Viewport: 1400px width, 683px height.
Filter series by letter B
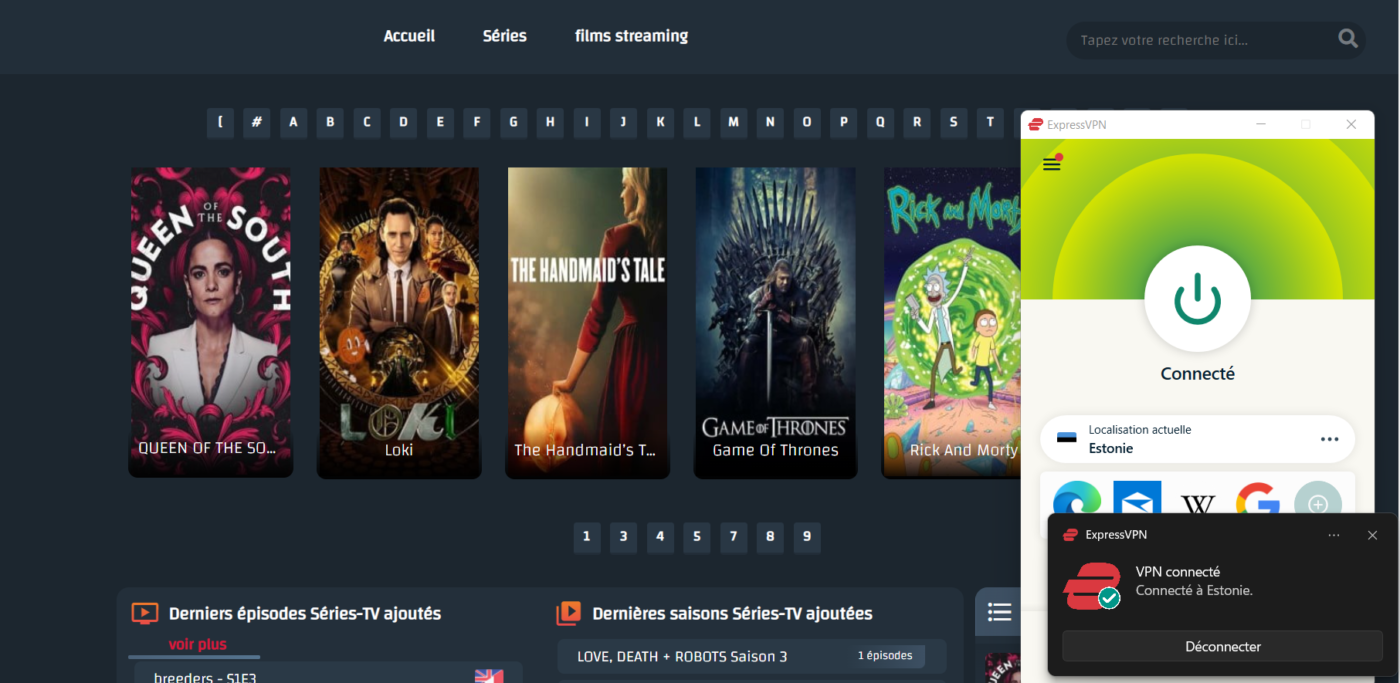tap(330, 122)
